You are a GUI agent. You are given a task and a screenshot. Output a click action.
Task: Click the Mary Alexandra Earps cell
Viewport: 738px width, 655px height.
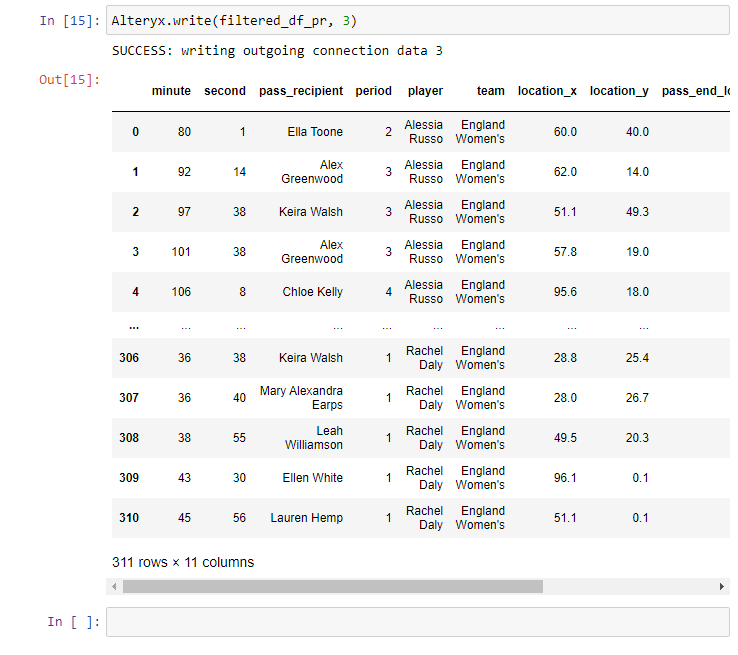[301, 398]
